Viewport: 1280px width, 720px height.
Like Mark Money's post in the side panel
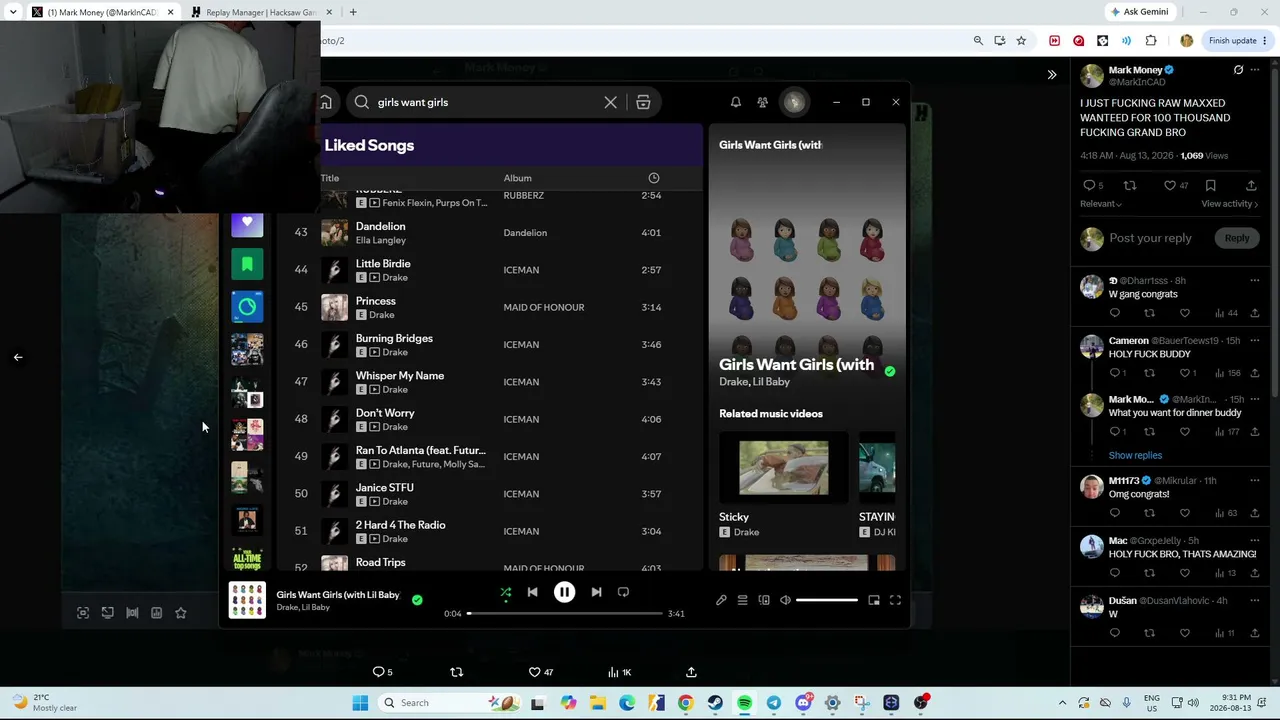1170,185
